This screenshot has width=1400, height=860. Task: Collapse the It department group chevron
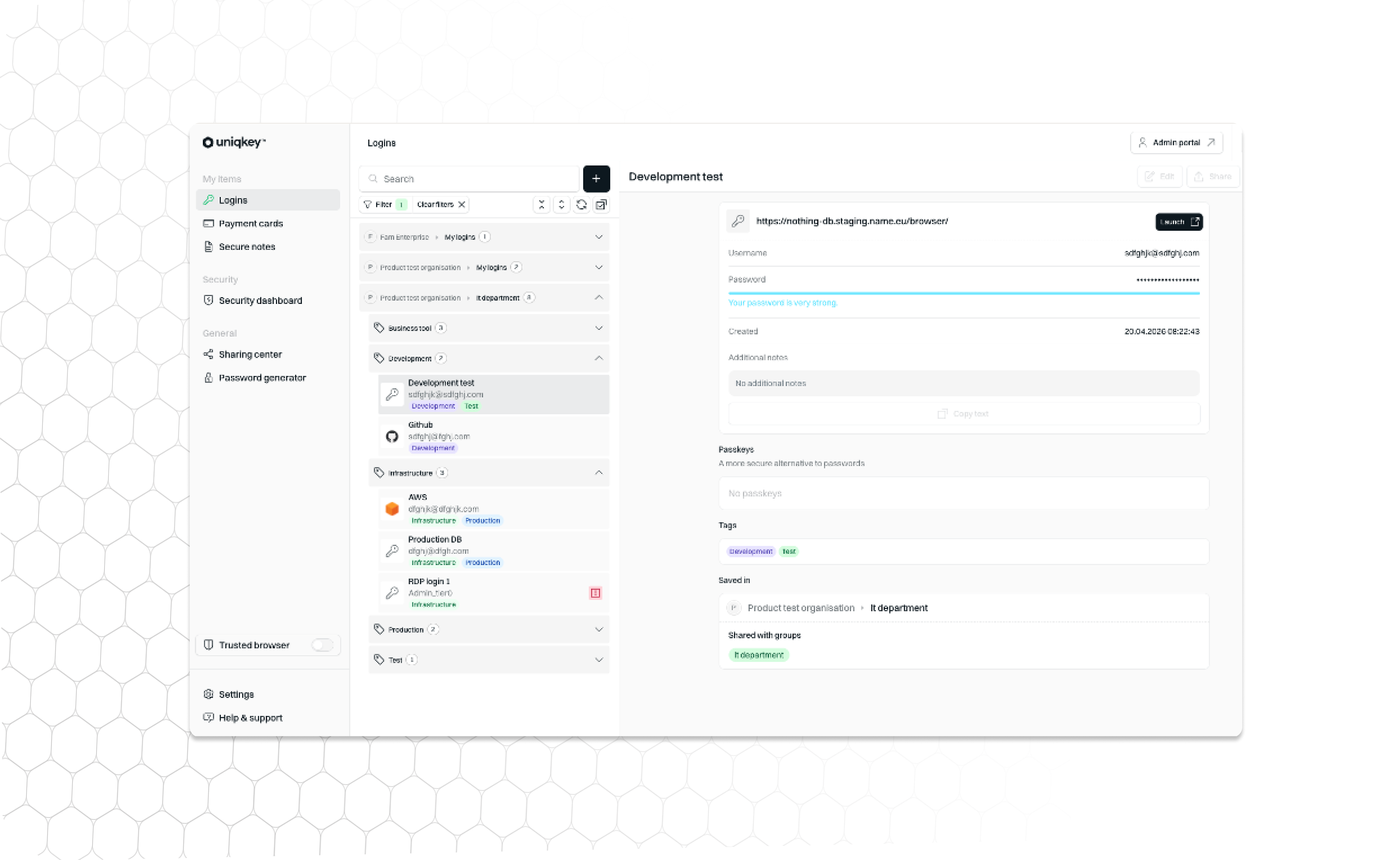599,297
